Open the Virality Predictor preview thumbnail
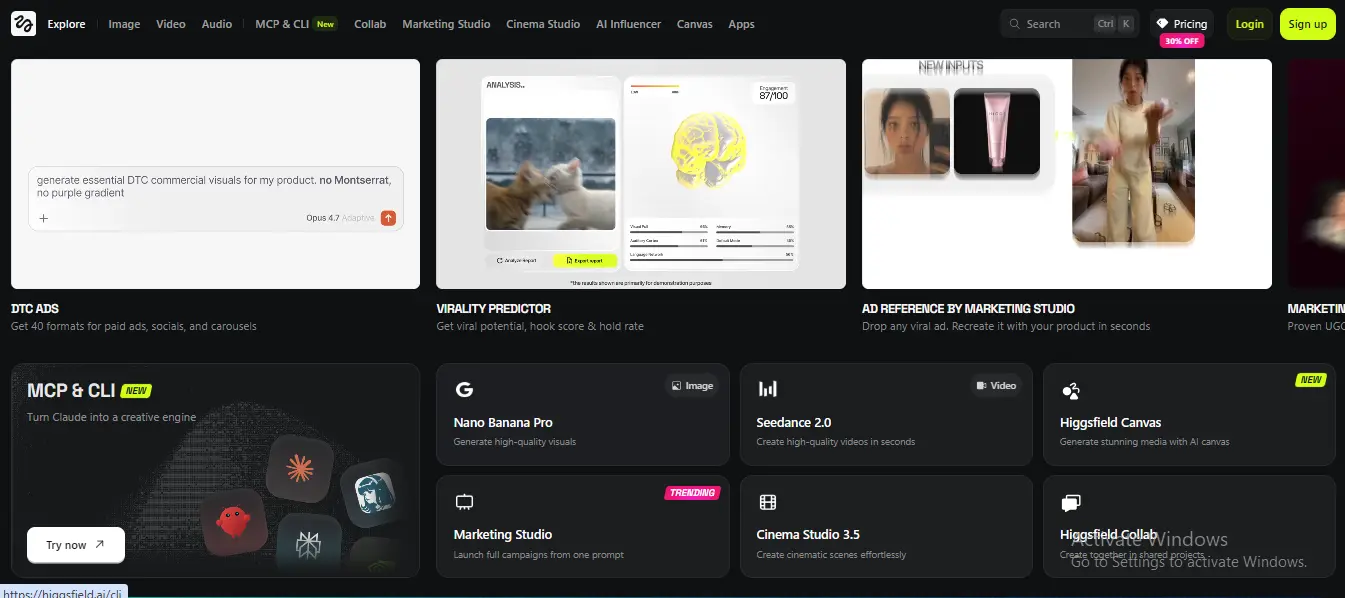Screen dimensions: 1345x598 click(641, 174)
